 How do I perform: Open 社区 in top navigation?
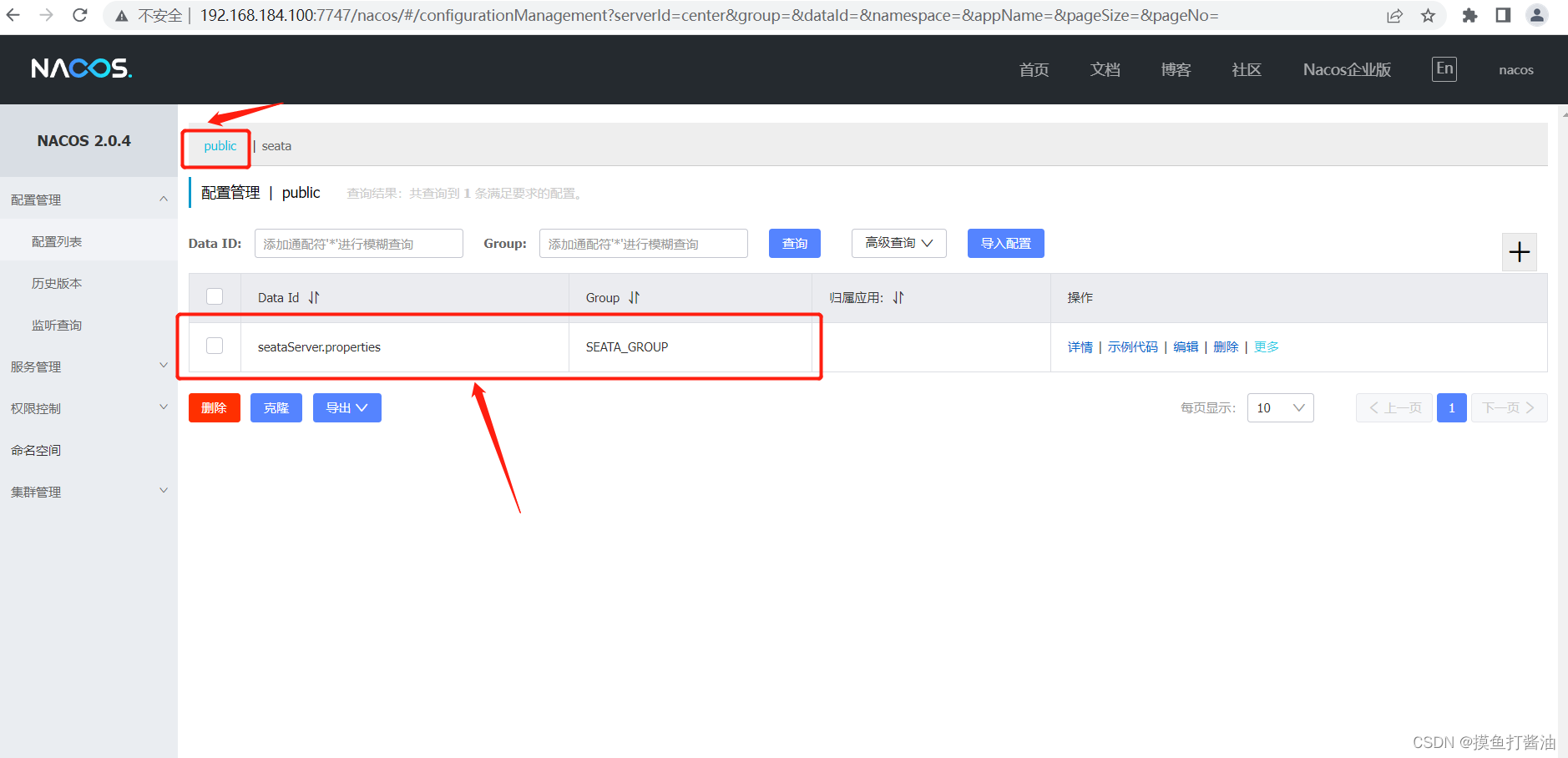(x=1247, y=69)
